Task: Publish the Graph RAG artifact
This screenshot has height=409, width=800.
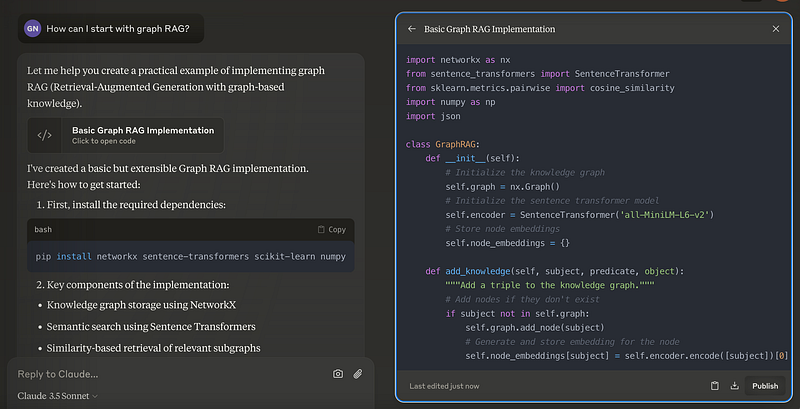Action: (x=765, y=386)
